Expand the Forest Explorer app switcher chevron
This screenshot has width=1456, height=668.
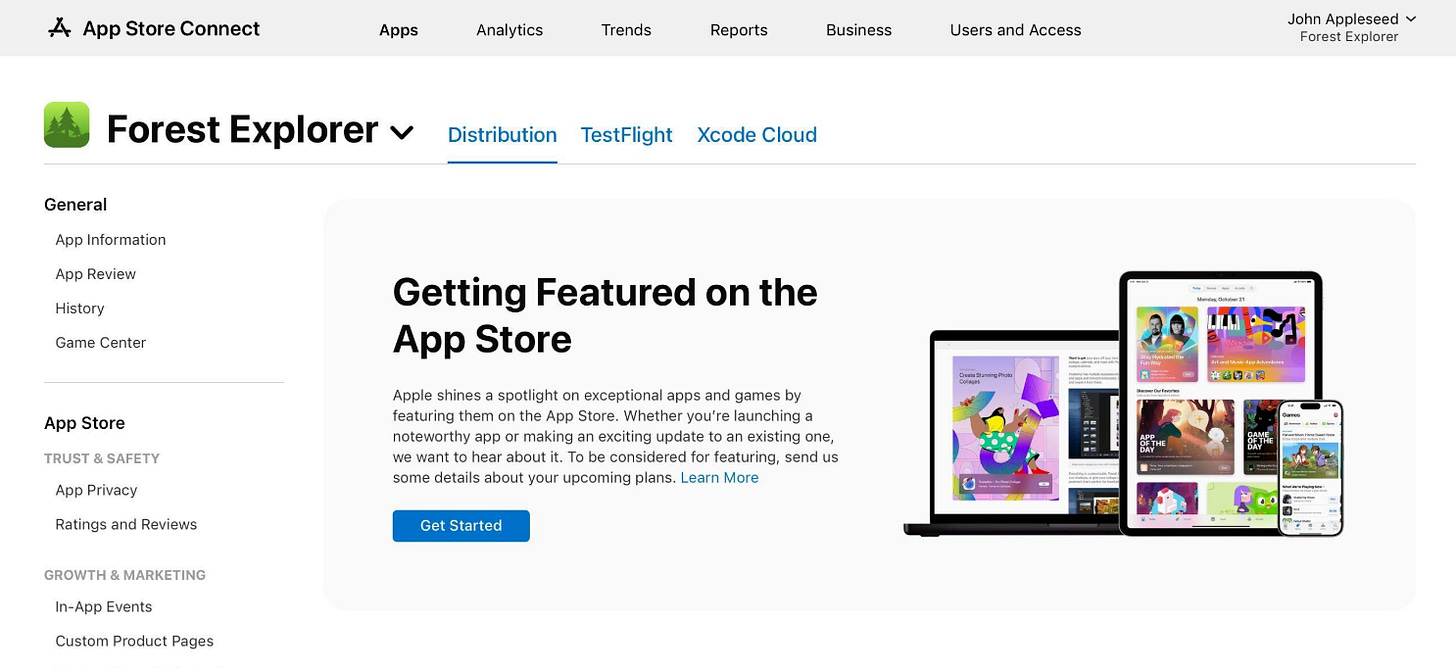(x=401, y=132)
